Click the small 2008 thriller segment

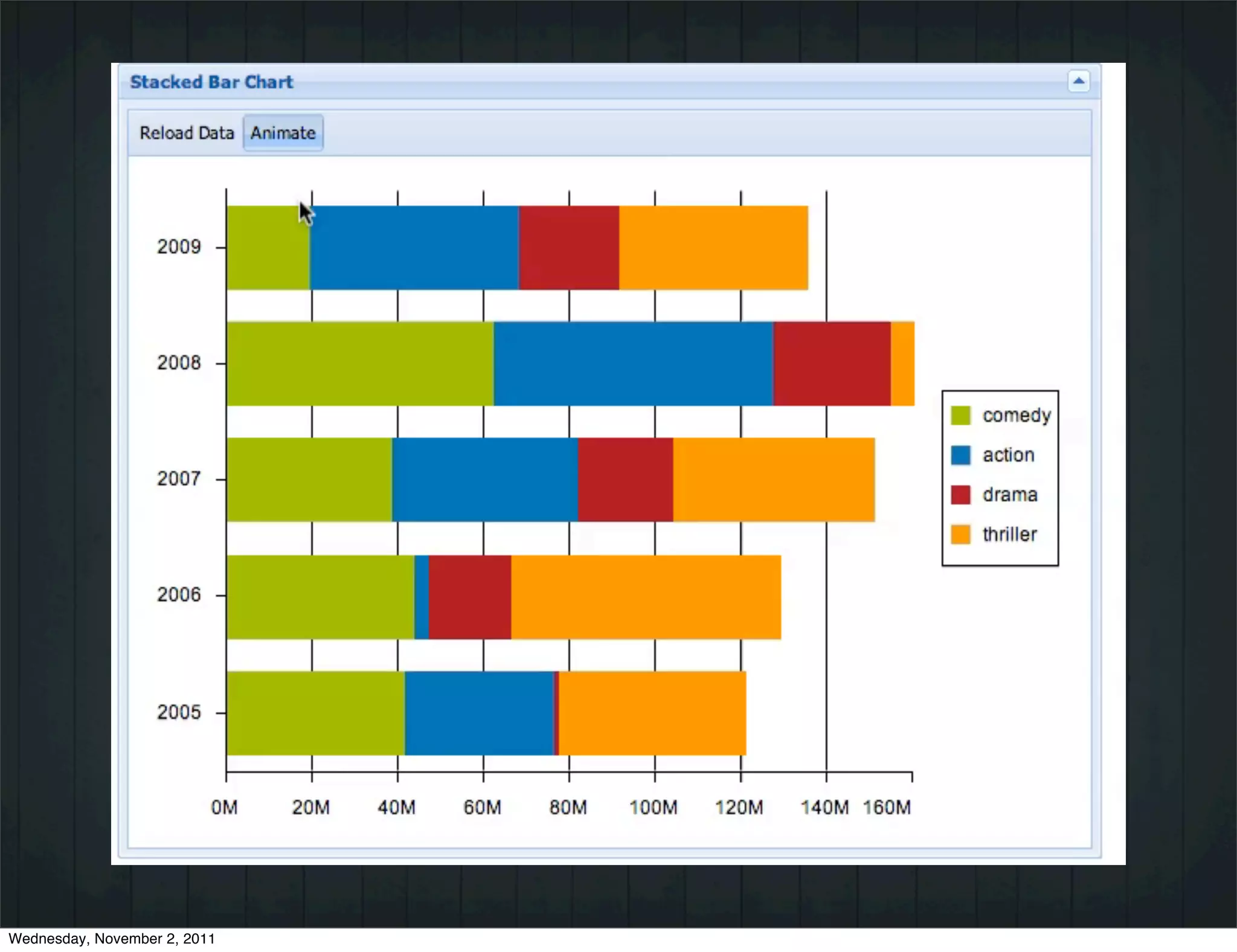tap(902, 364)
